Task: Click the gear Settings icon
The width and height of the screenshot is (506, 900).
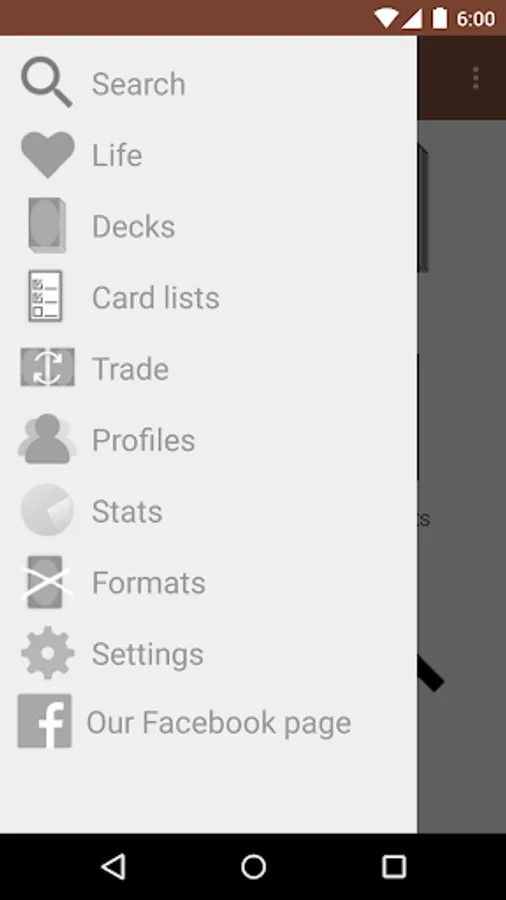Action: point(48,653)
